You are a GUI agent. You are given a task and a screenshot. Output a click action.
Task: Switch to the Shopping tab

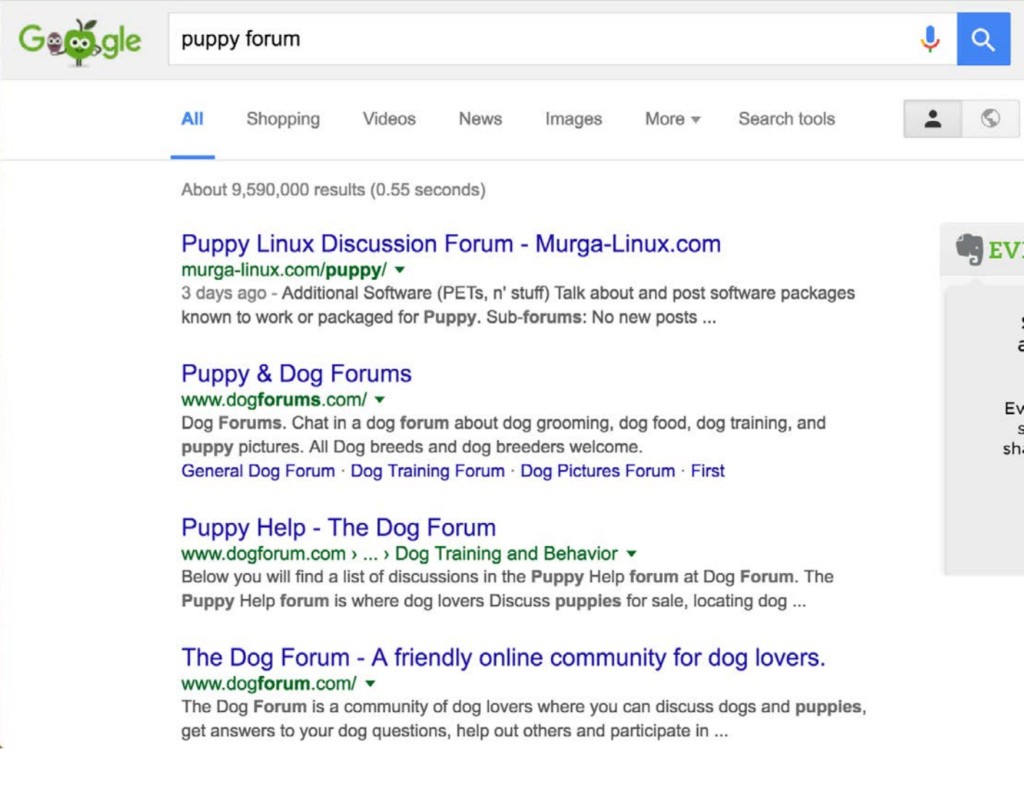tap(283, 119)
